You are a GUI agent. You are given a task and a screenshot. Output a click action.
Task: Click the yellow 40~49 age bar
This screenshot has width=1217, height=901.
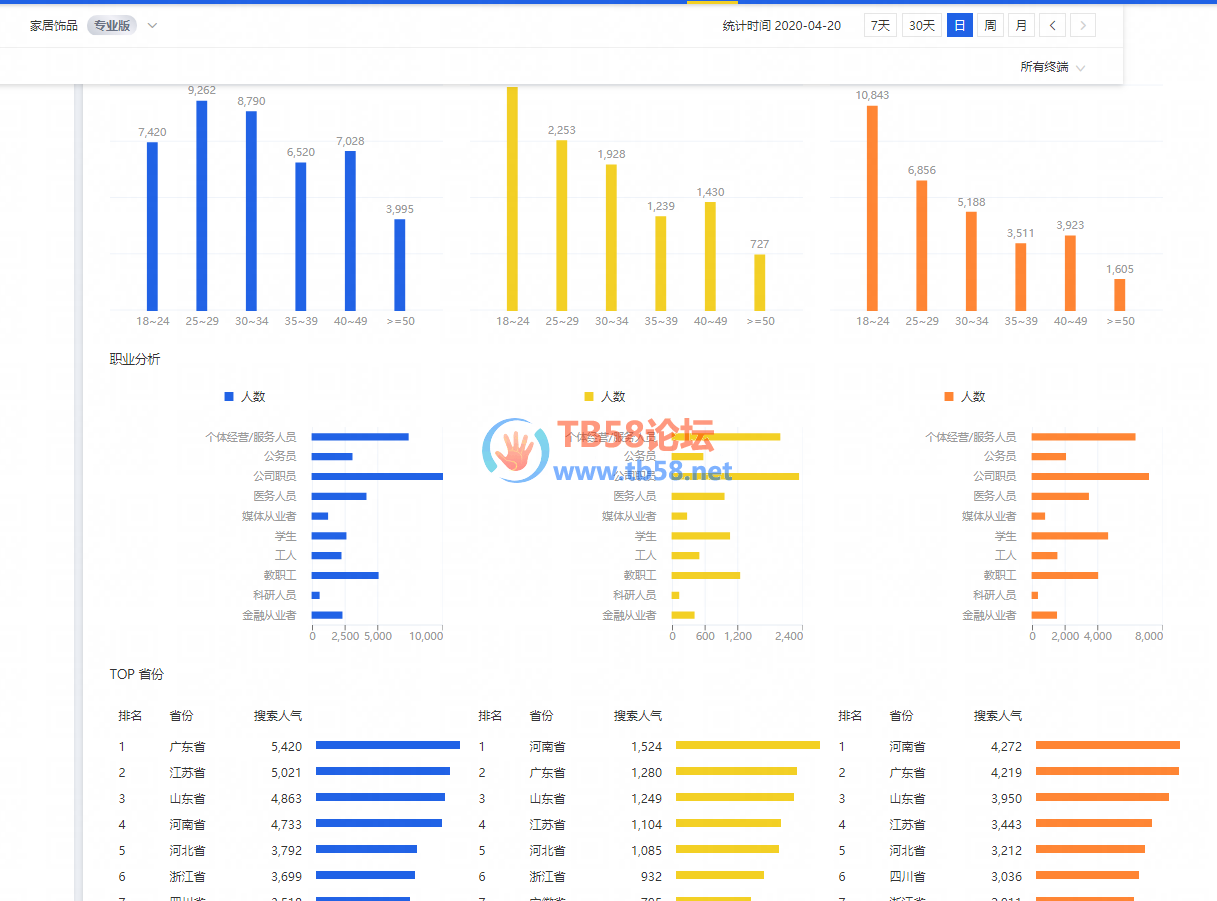click(x=710, y=256)
